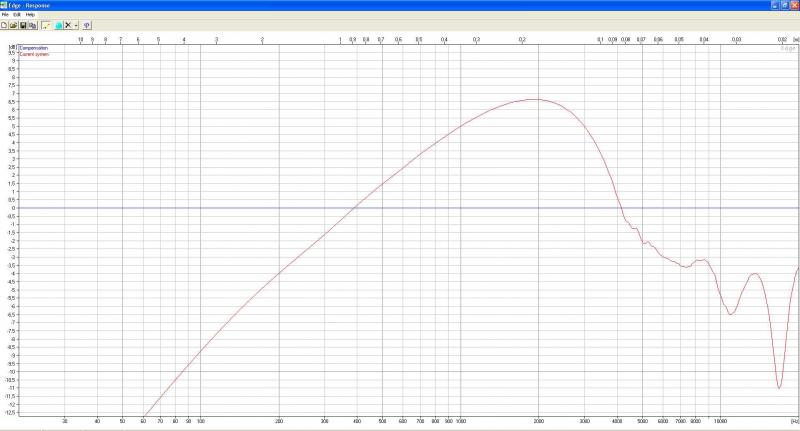Click the Open folder toolbar icon
Viewport: 800px width, 431px height.
tap(14, 25)
